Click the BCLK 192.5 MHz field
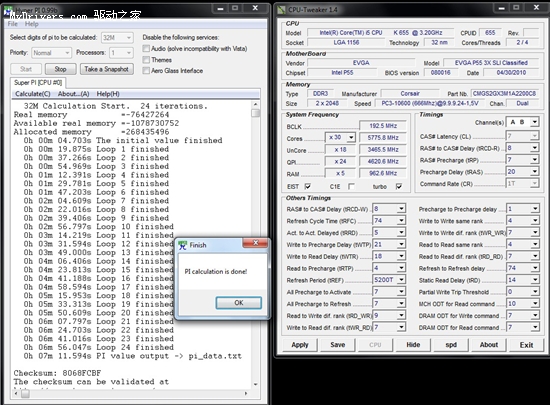Viewport: 550px width, 405px height. tap(383, 126)
